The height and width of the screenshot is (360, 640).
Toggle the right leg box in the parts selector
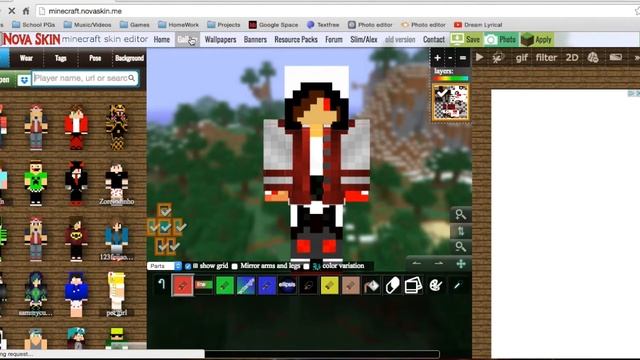click(x=173, y=246)
